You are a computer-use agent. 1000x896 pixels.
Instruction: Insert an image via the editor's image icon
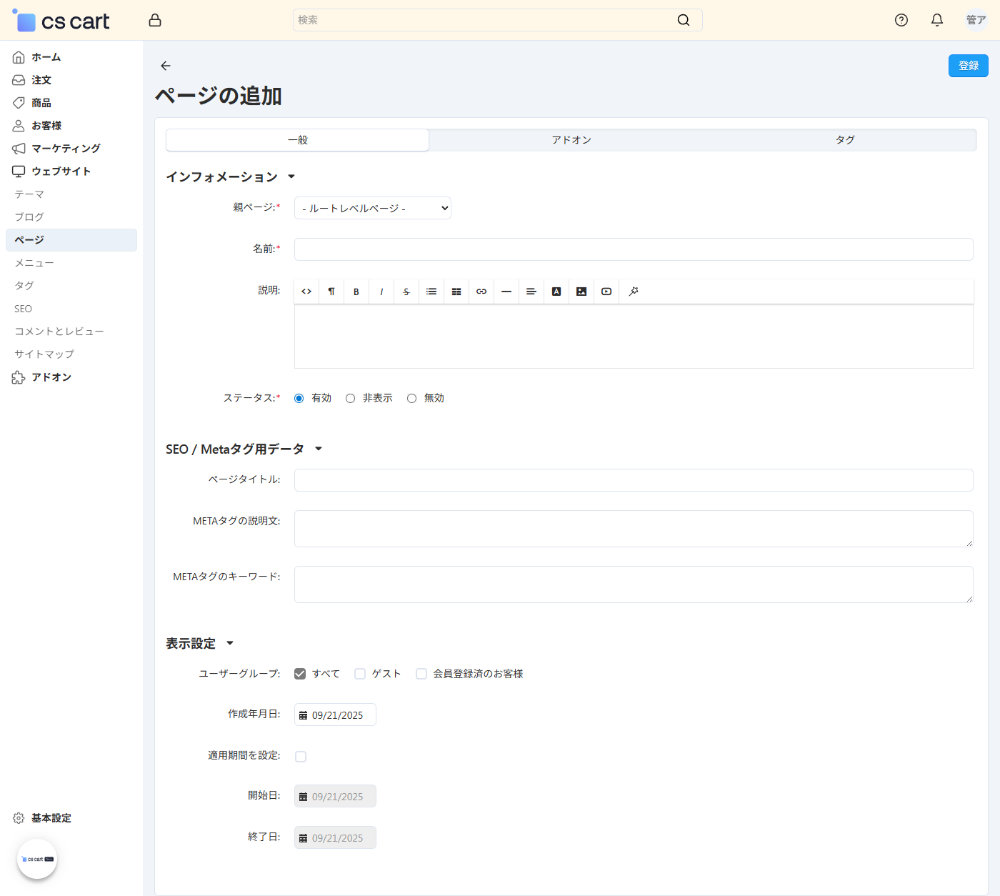[581, 291]
